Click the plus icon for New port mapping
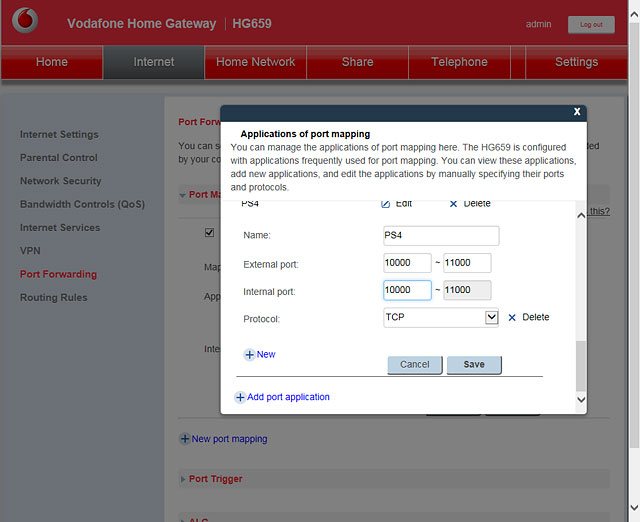 [x=184, y=439]
